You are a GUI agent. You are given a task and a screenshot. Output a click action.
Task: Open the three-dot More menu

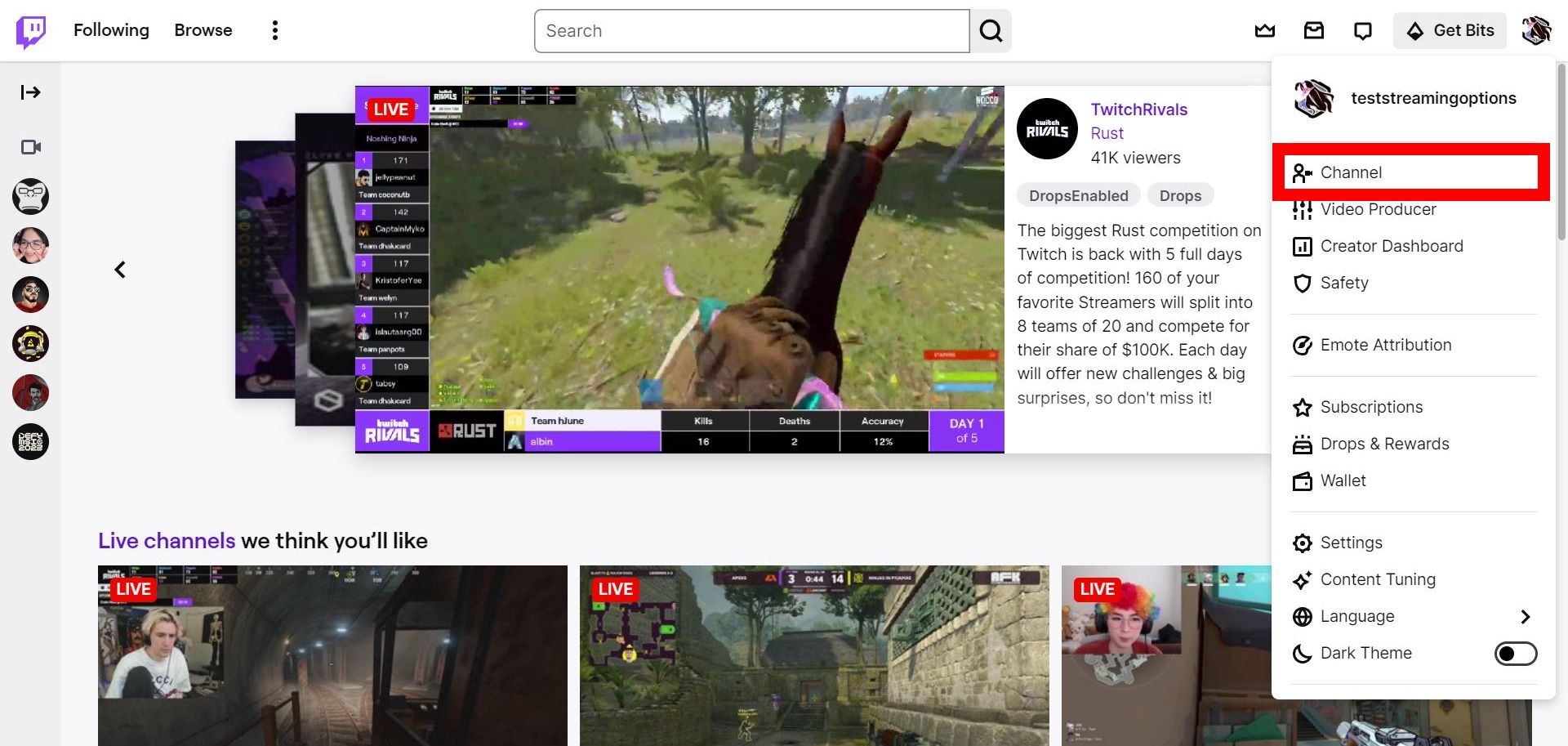(274, 30)
